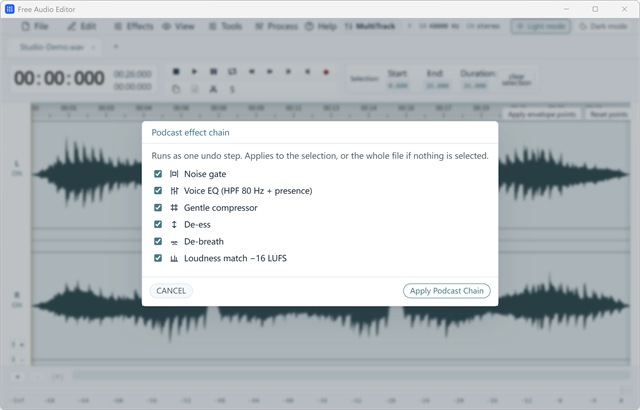Click Apply Podcast Chain button
This screenshot has width=640, height=410.
[x=447, y=291]
